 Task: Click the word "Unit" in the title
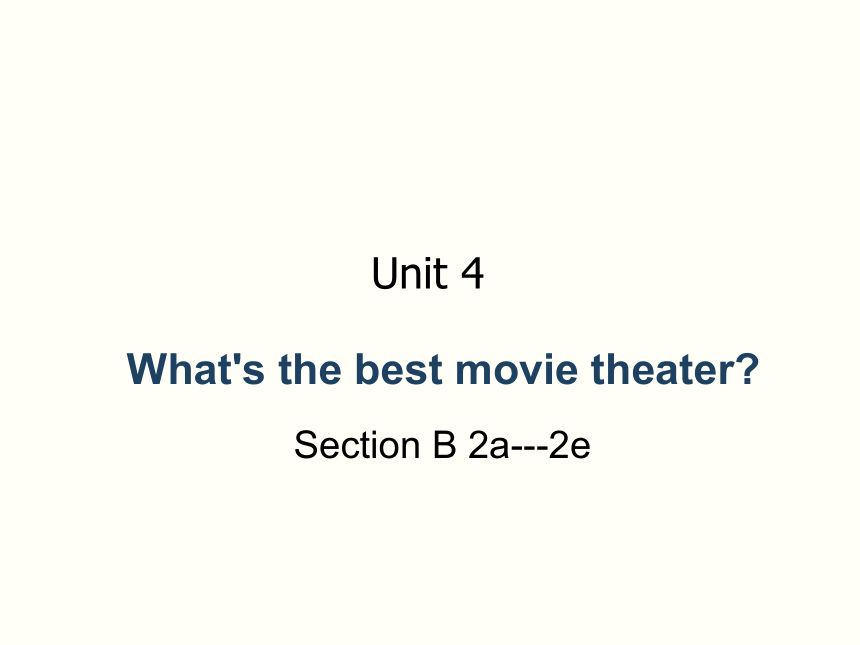410,273
